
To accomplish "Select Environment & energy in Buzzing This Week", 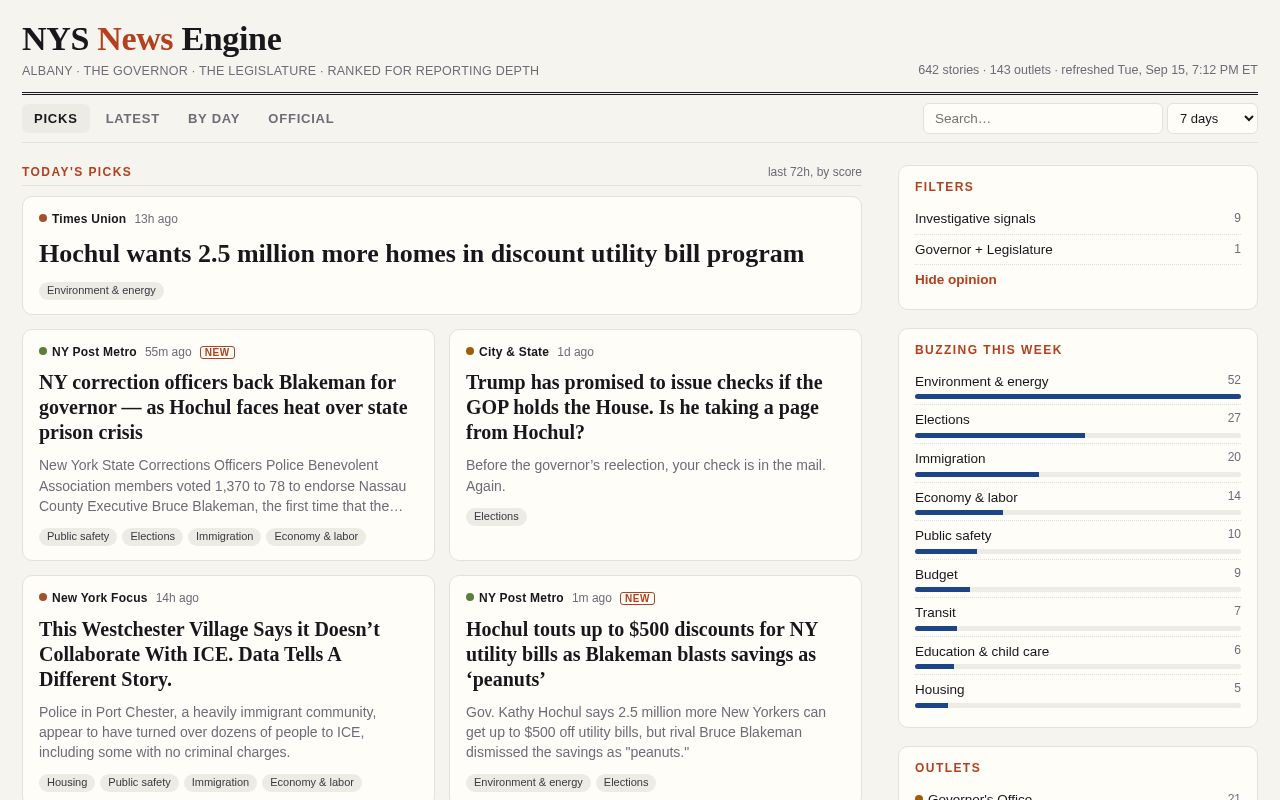I will click(x=1078, y=385).
